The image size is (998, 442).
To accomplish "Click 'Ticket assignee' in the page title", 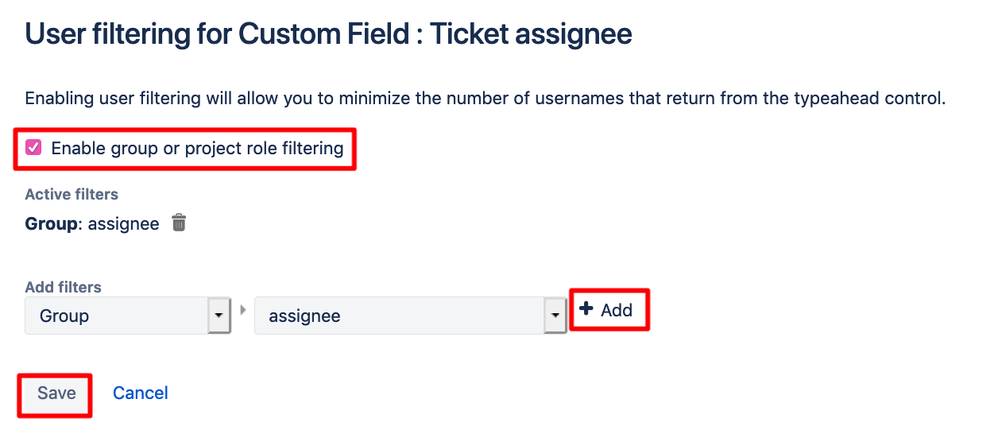I will (x=531, y=34).
